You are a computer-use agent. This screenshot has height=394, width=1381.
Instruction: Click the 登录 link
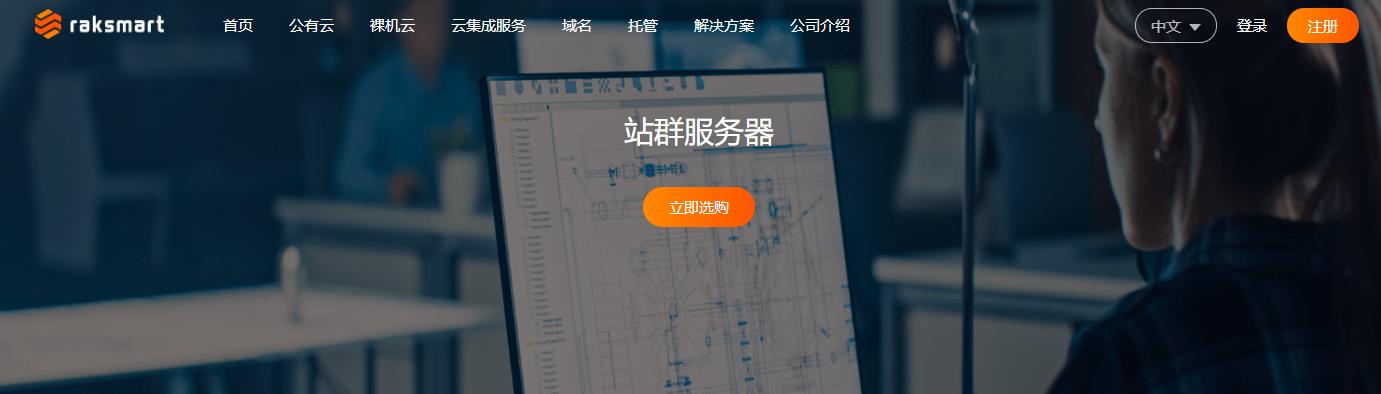[x=1252, y=26]
